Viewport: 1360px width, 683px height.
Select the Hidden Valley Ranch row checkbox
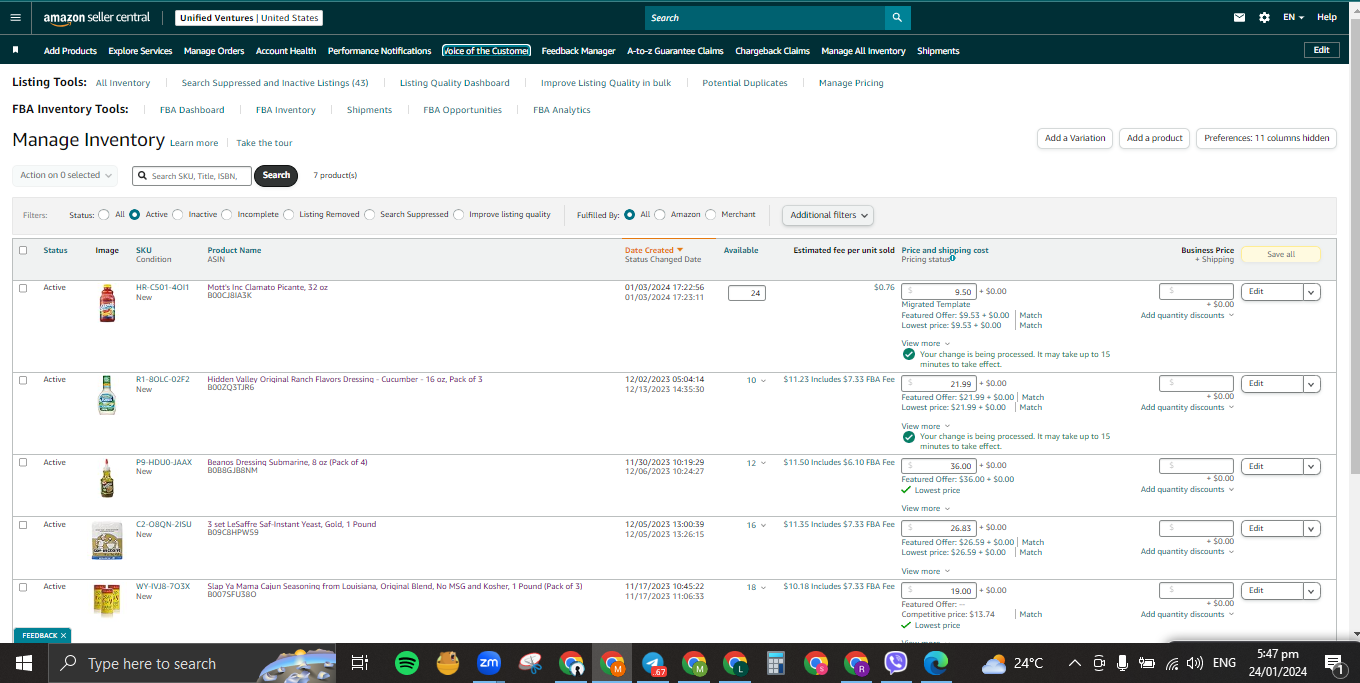[23, 380]
